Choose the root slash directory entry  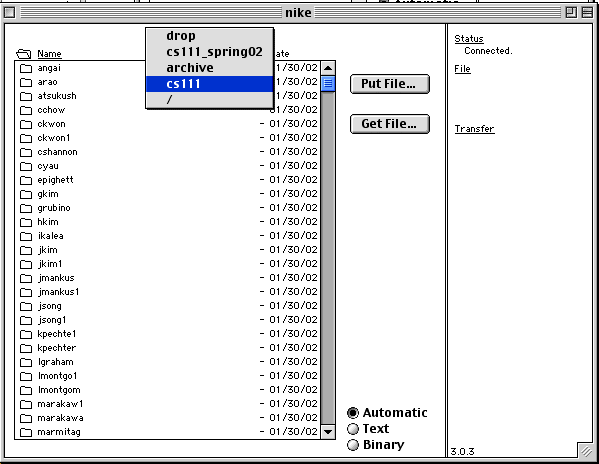click(210, 100)
